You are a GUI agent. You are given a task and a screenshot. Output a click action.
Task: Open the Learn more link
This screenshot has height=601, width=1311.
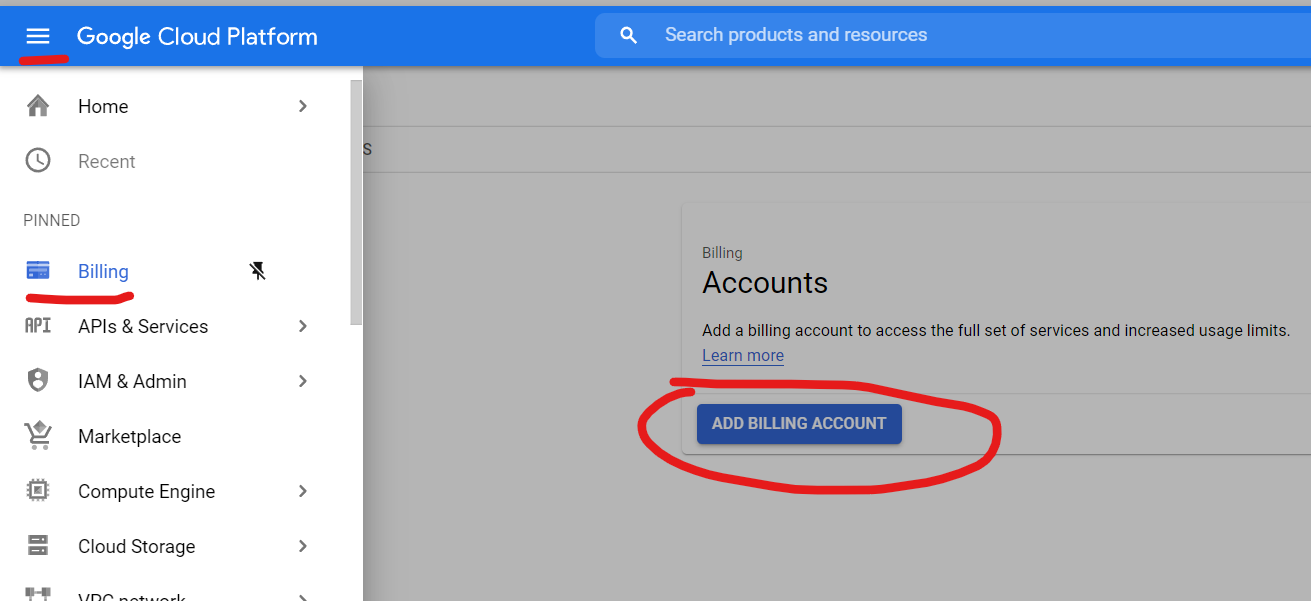(742, 356)
